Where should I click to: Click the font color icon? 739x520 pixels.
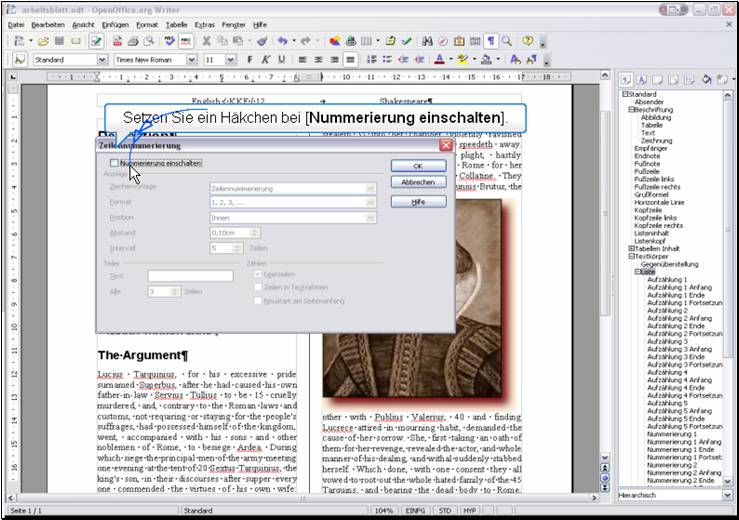pos(439,60)
